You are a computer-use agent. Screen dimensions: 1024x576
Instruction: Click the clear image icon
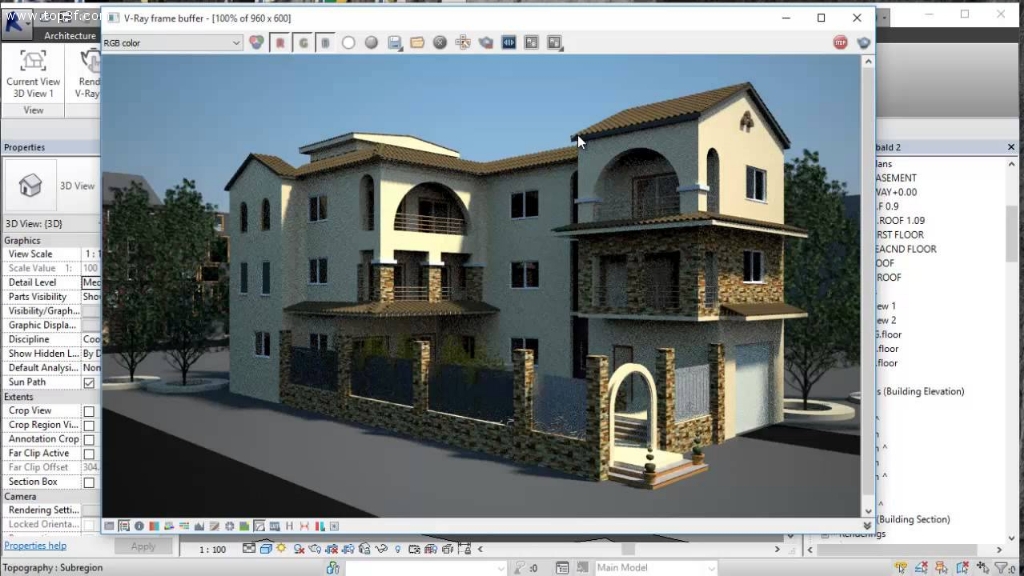(440, 43)
